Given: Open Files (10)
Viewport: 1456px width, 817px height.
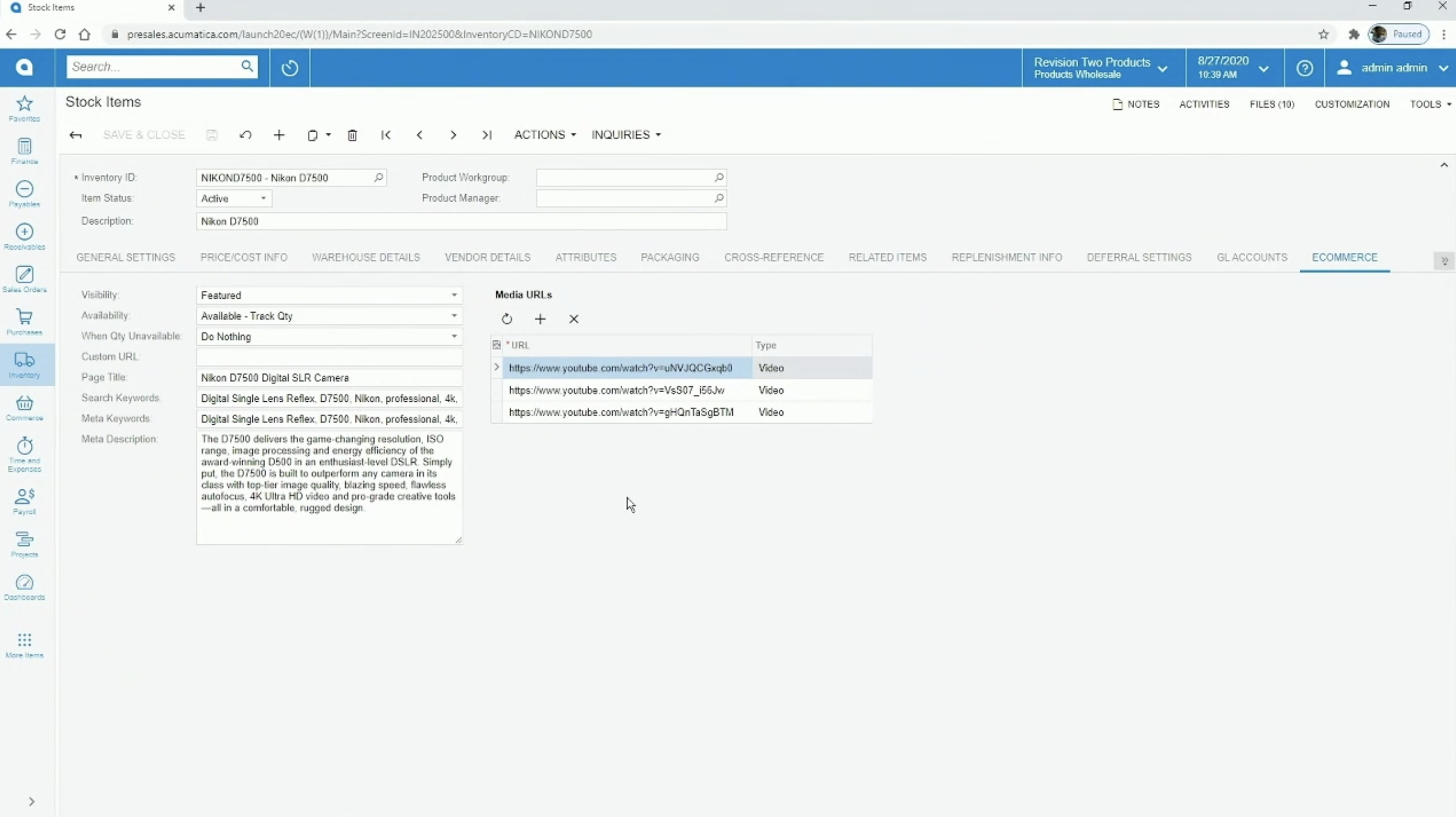Looking at the screenshot, I should (x=1272, y=104).
